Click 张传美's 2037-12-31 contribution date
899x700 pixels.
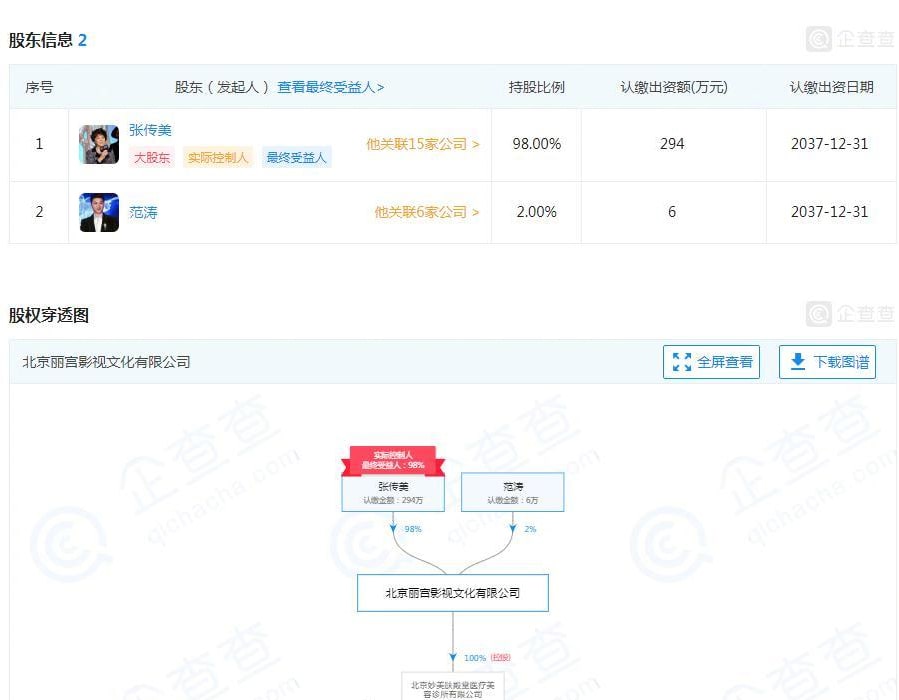click(x=830, y=144)
